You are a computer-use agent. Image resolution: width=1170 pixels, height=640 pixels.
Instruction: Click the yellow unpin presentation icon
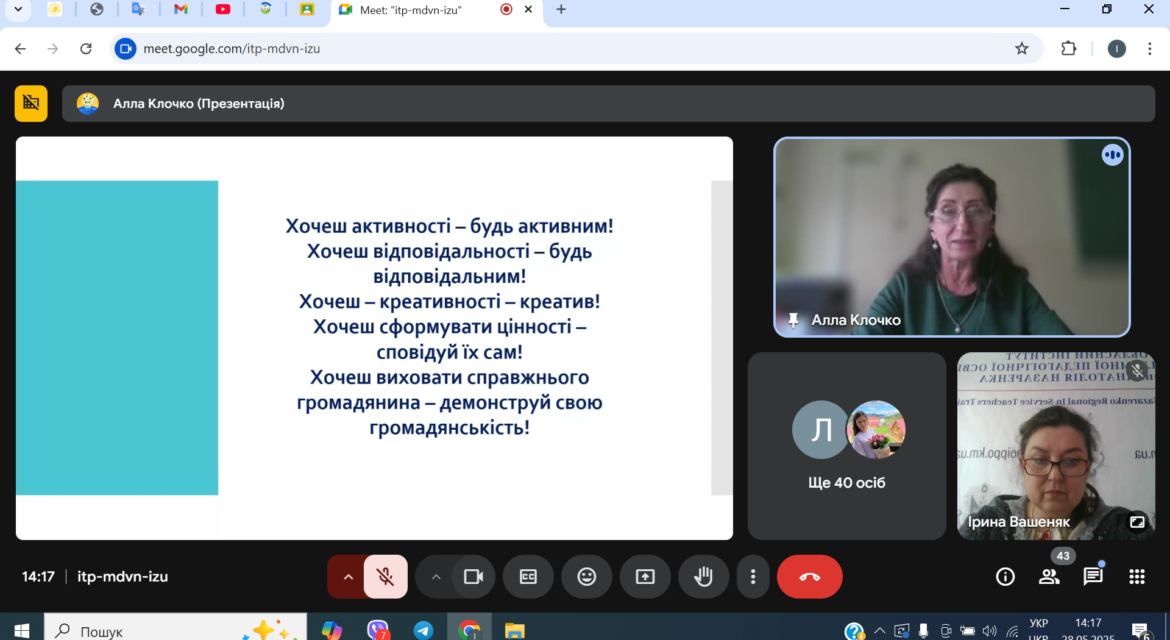tap(31, 104)
